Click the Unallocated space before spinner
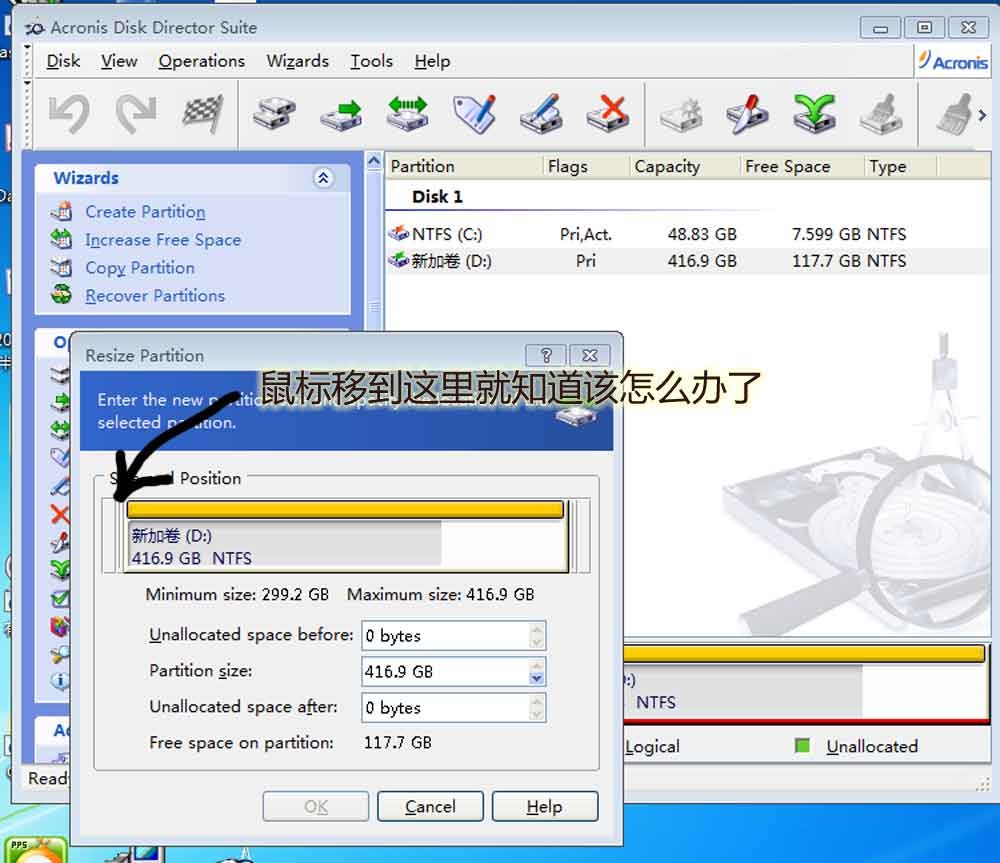Viewport: 1000px width, 863px height. click(x=536, y=636)
